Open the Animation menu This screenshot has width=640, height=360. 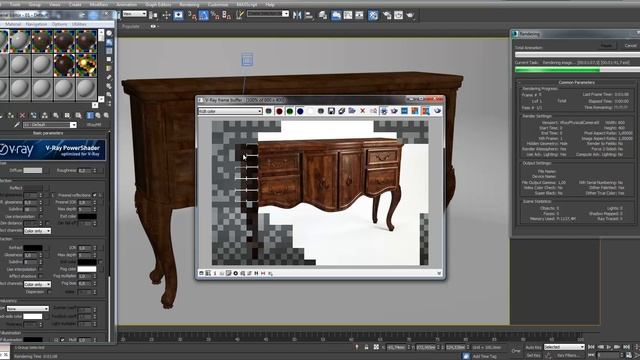(127, 4)
